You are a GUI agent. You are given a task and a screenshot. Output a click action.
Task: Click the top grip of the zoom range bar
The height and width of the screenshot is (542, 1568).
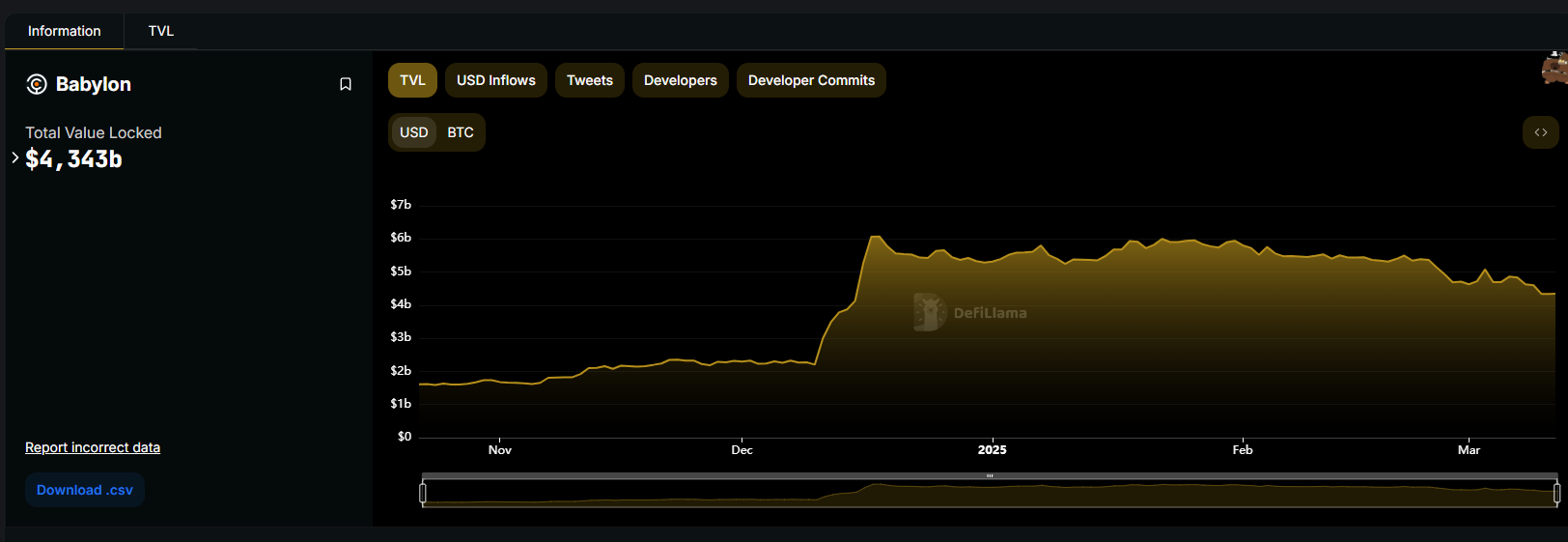tap(990, 476)
